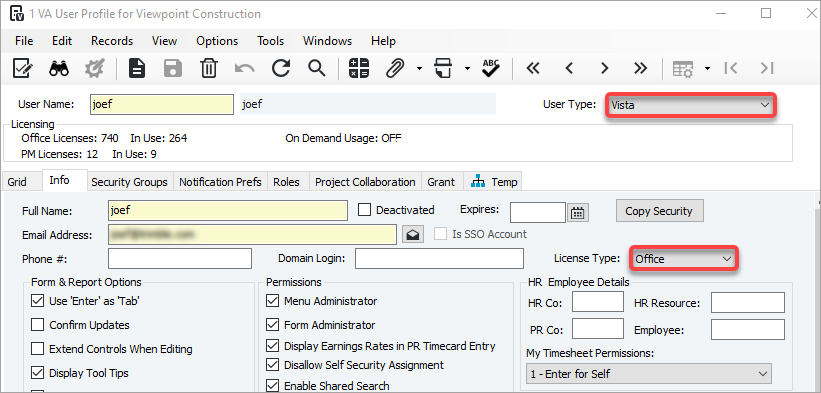Viewport: 821px width, 393px height.
Task: Open My Timesheet Permissions dropdown
Action: pyautogui.click(x=648, y=374)
